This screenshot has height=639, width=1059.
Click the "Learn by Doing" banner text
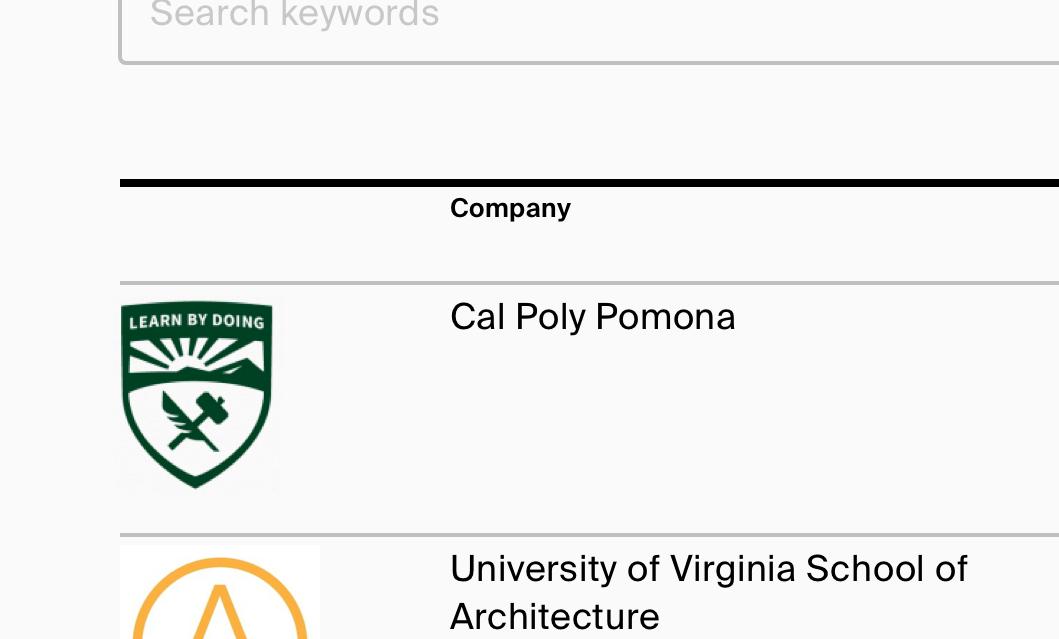pyautogui.click(x=196, y=321)
